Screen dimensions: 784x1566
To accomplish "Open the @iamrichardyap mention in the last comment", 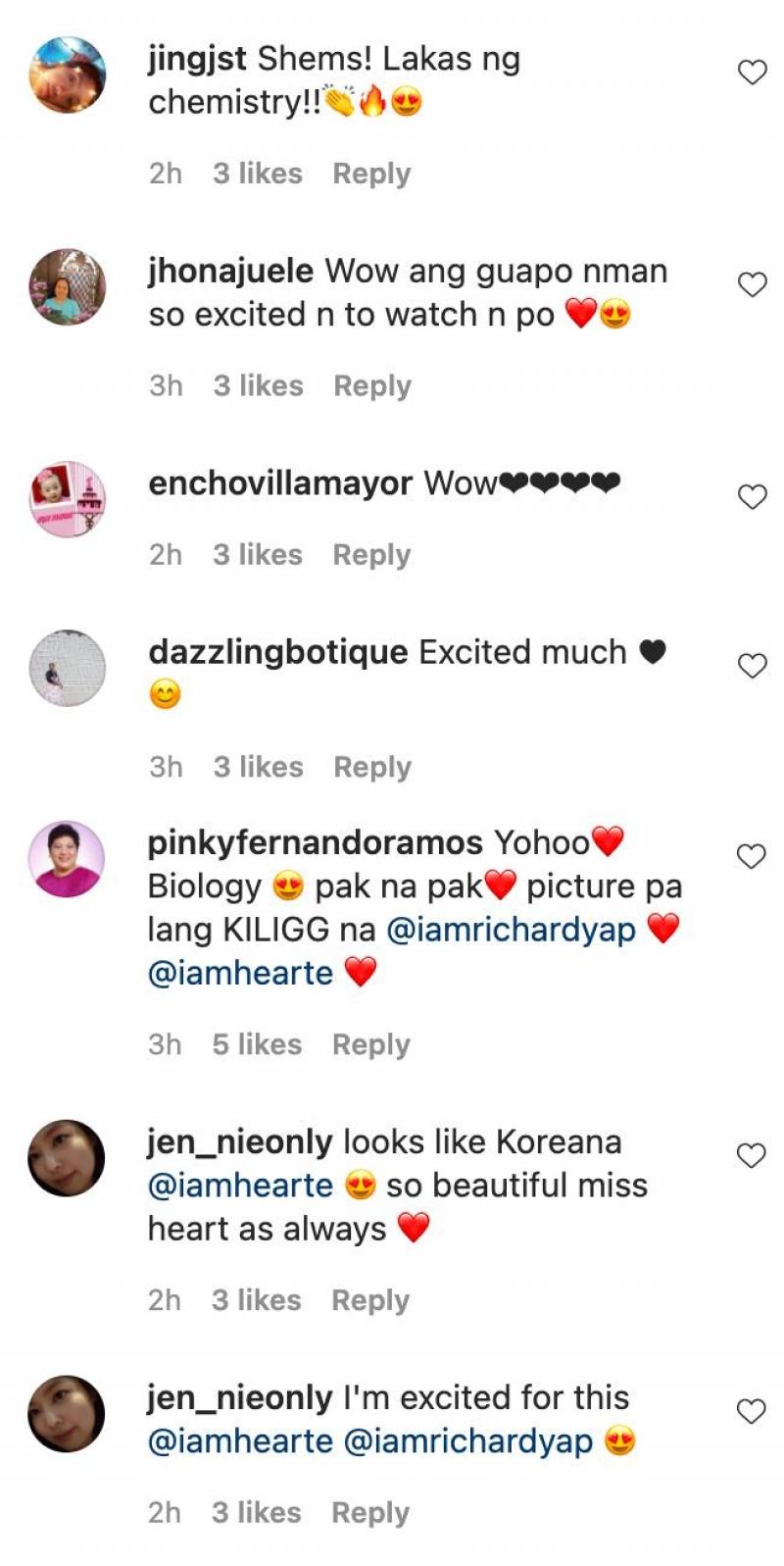I will click(x=468, y=1441).
